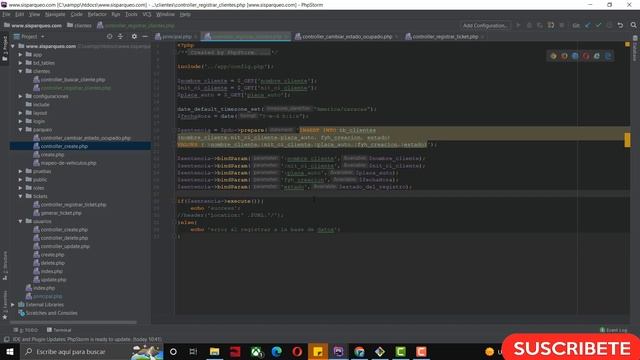Screen dimensions: 640x360
Task: Open Search Everywhere magnifier icon
Action: click(x=633, y=25)
